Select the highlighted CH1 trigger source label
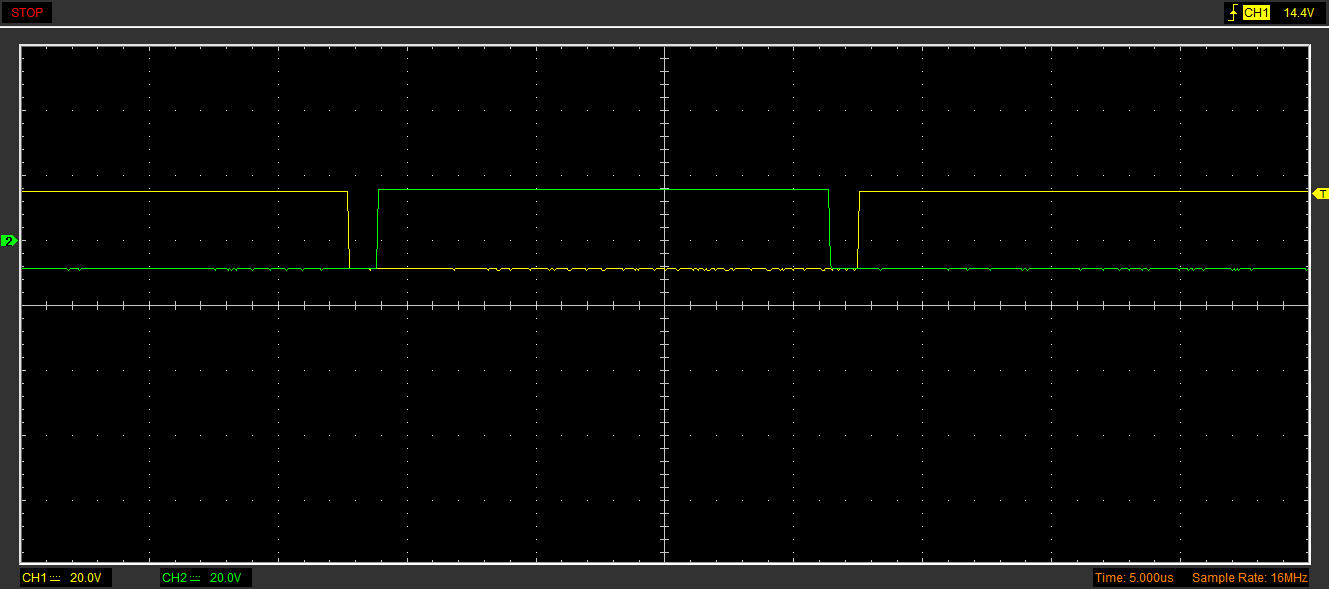1329x589 pixels. [1256, 13]
